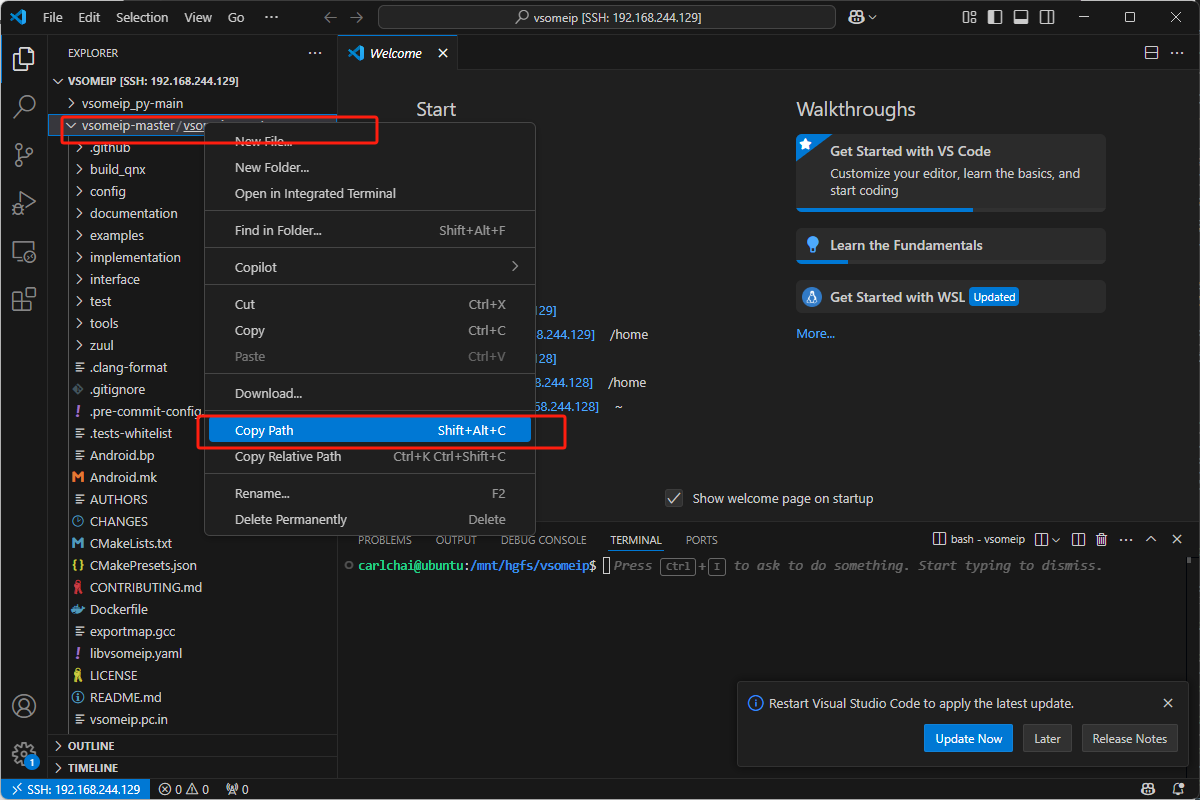The image size is (1200, 800).
Task: Open the Accounts menu icon
Action: pos(24,706)
